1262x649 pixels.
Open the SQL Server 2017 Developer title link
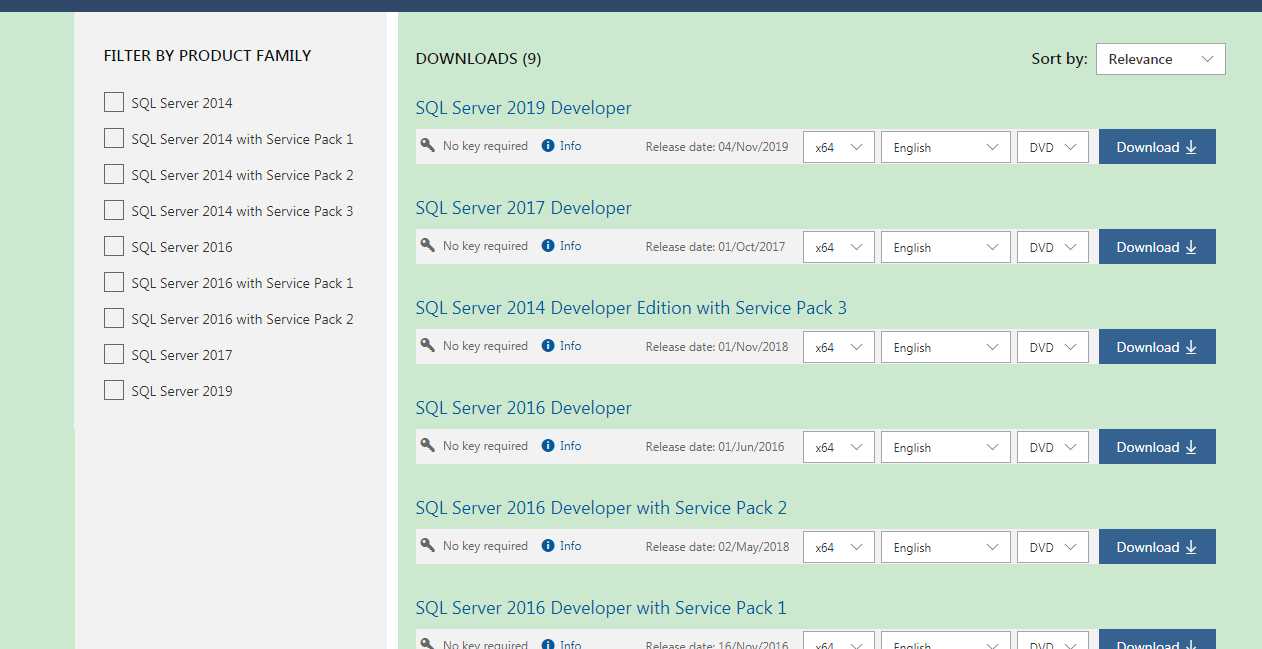point(523,208)
